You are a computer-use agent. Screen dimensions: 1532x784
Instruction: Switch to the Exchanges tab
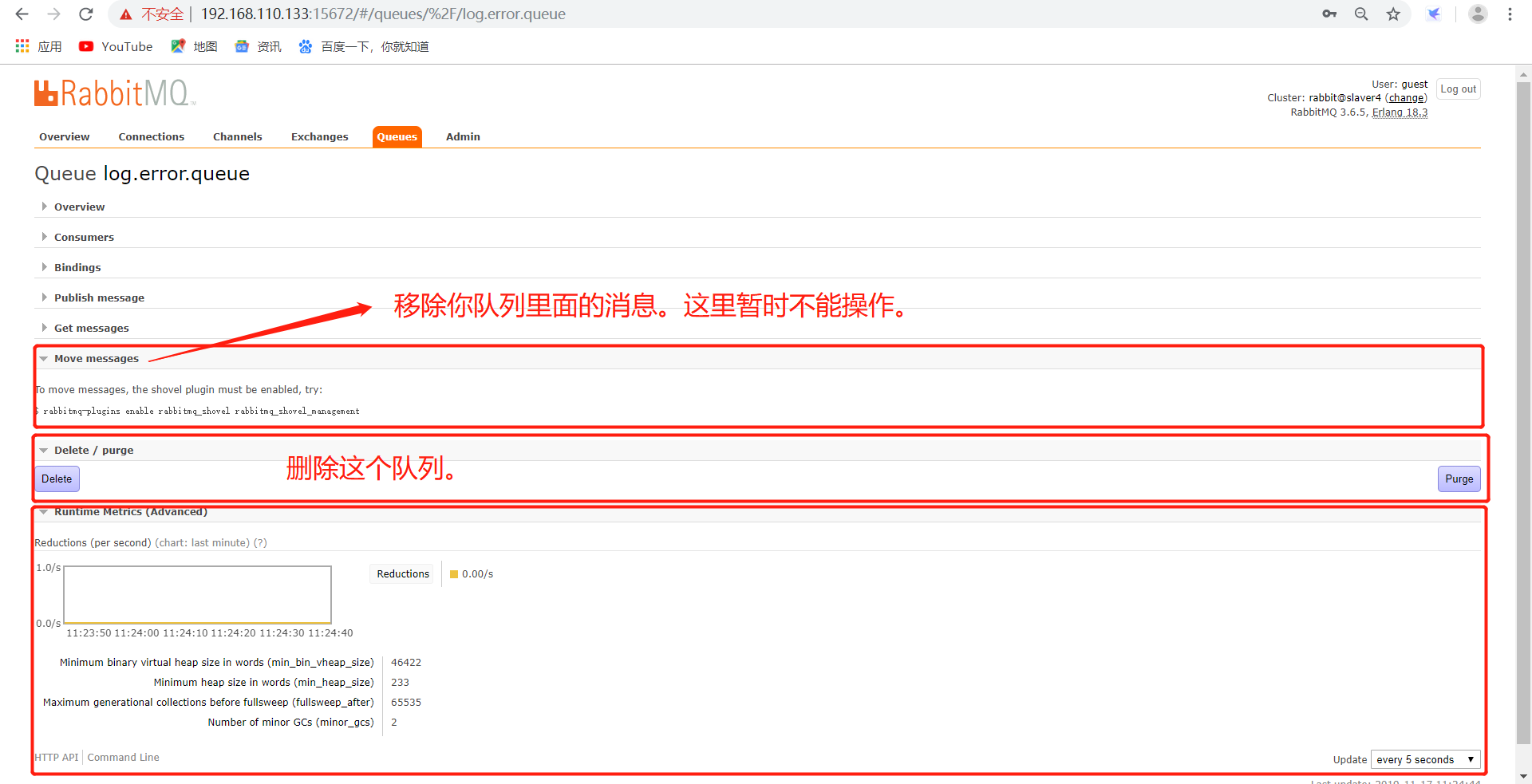pos(320,137)
